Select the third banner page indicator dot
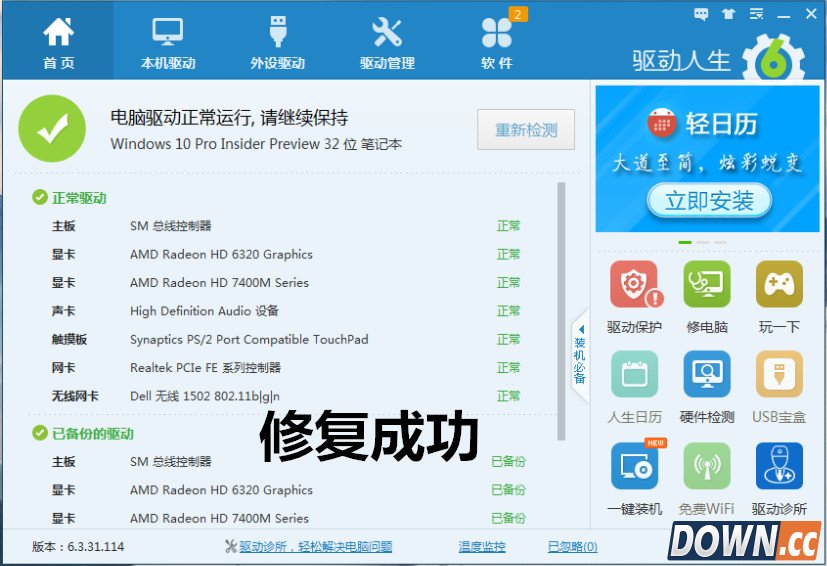The width and height of the screenshot is (827, 566). point(720,242)
